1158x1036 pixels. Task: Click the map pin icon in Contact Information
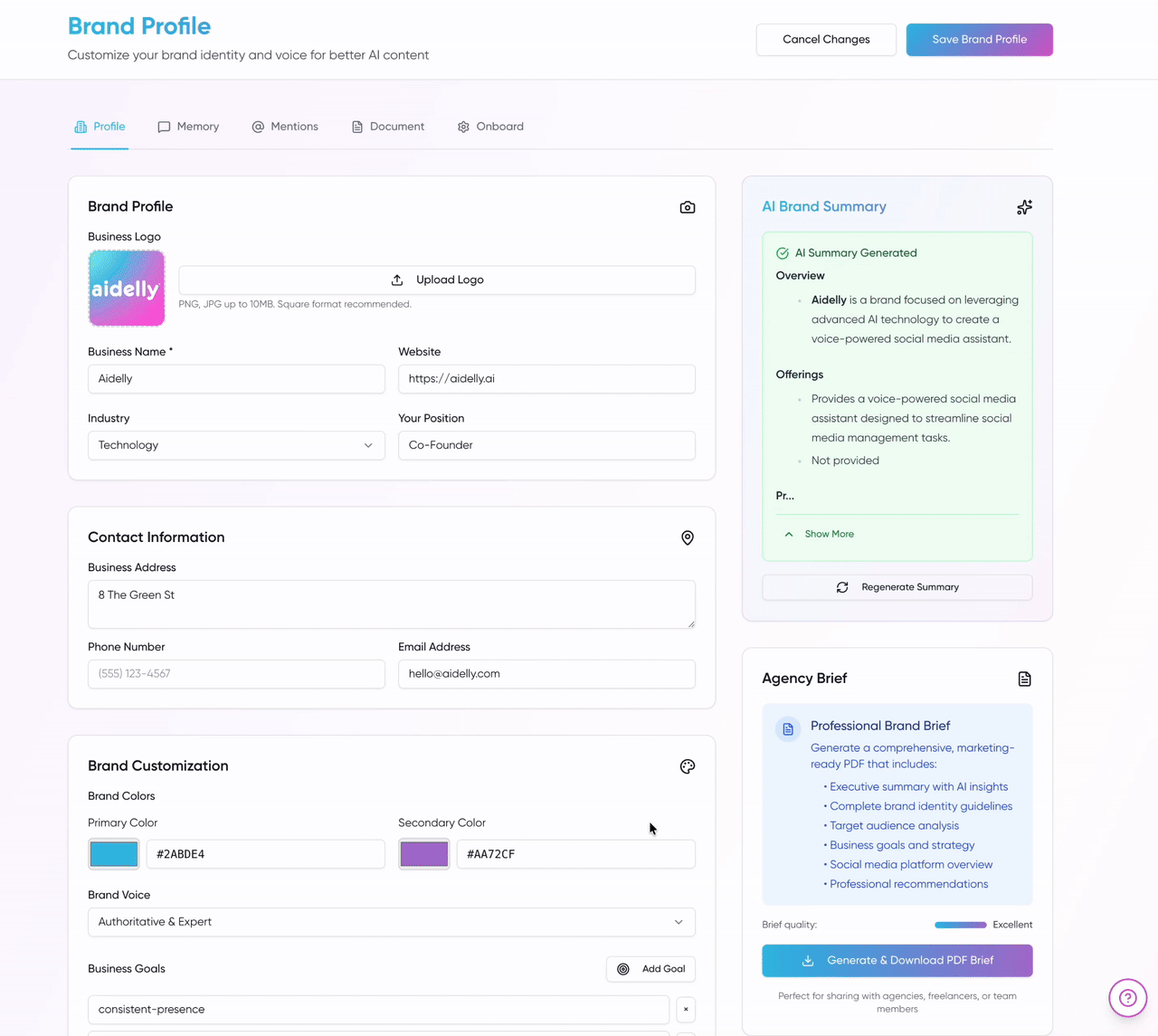(688, 538)
